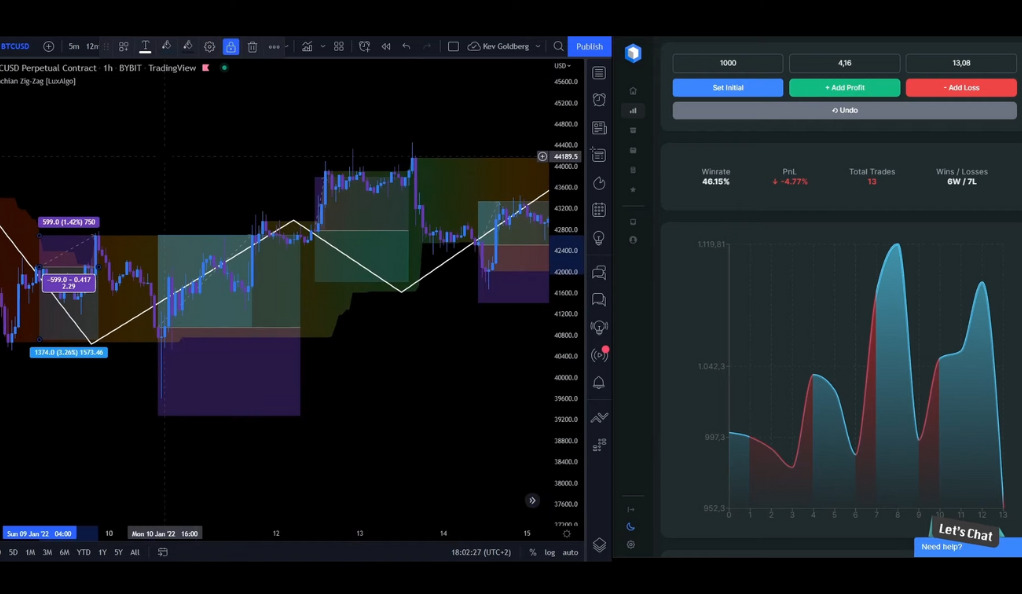Select the 5m timeframe

tap(74, 46)
